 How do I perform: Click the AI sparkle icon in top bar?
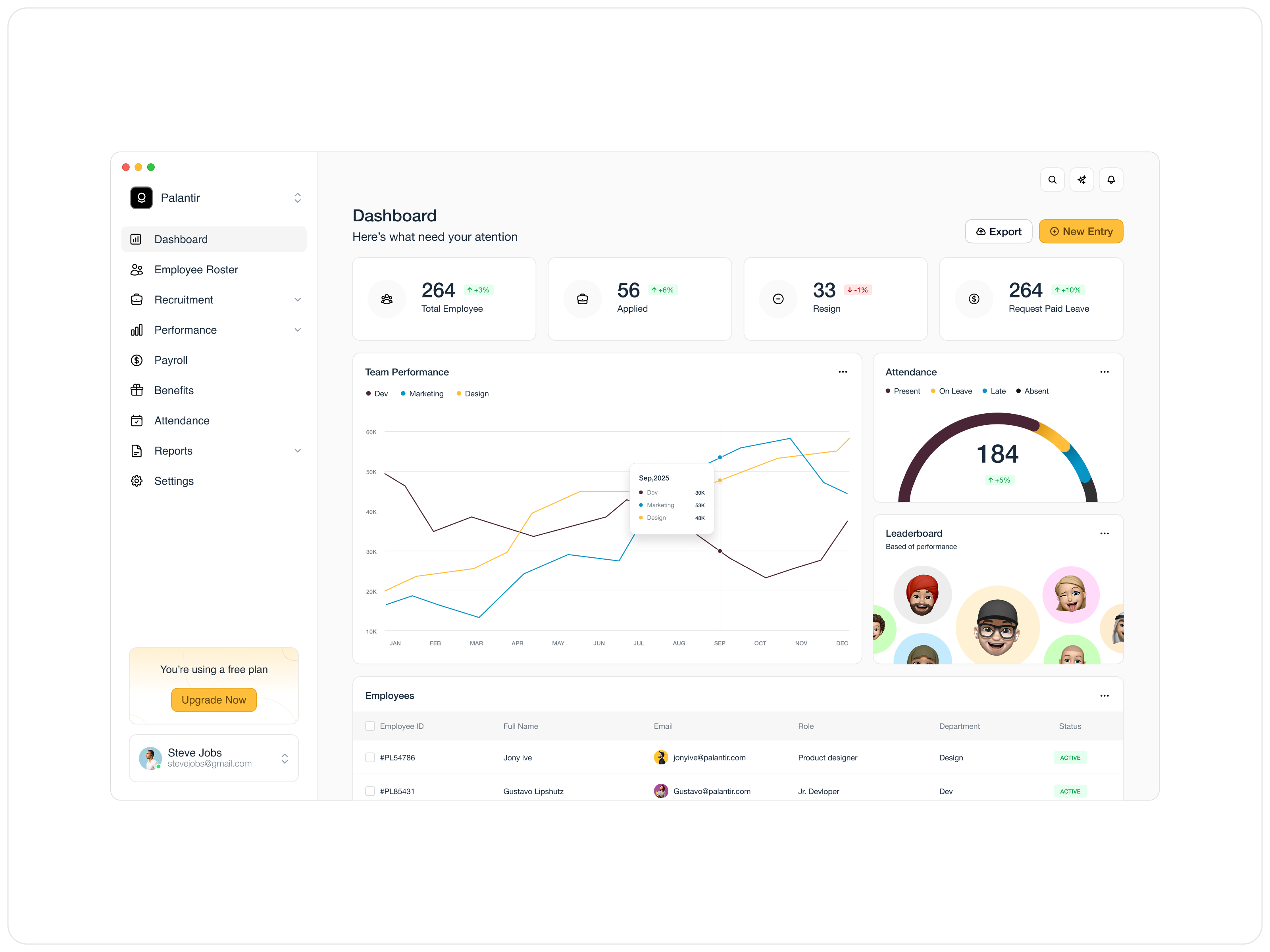click(x=1082, y=180)
